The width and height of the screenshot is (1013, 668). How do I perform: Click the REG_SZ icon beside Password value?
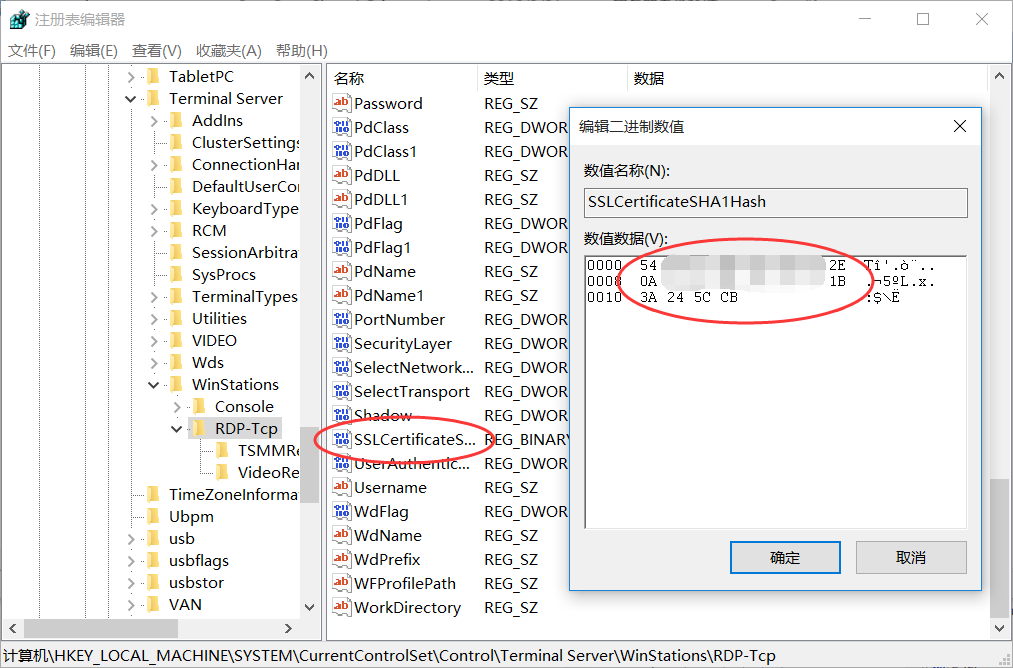340,103
